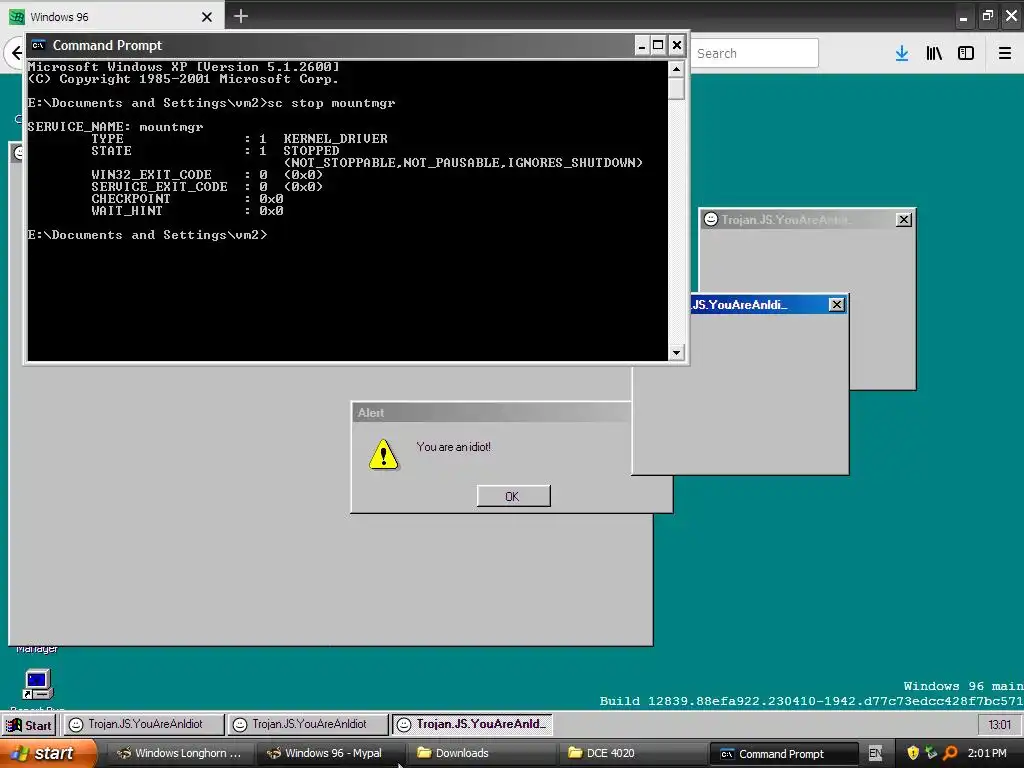Click the network connection tray icon

(931, 754)
